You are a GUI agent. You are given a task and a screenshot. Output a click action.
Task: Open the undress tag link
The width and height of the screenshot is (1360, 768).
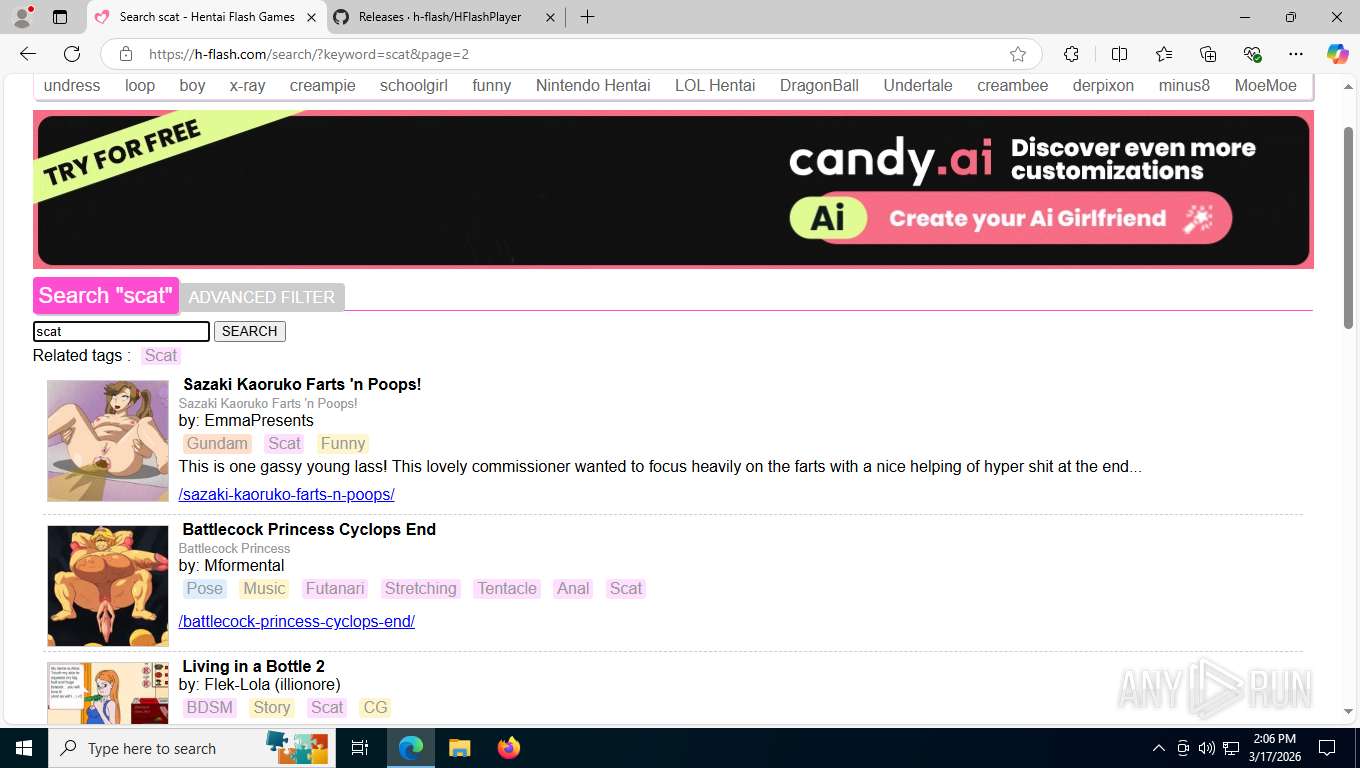[x=72, y=86]
